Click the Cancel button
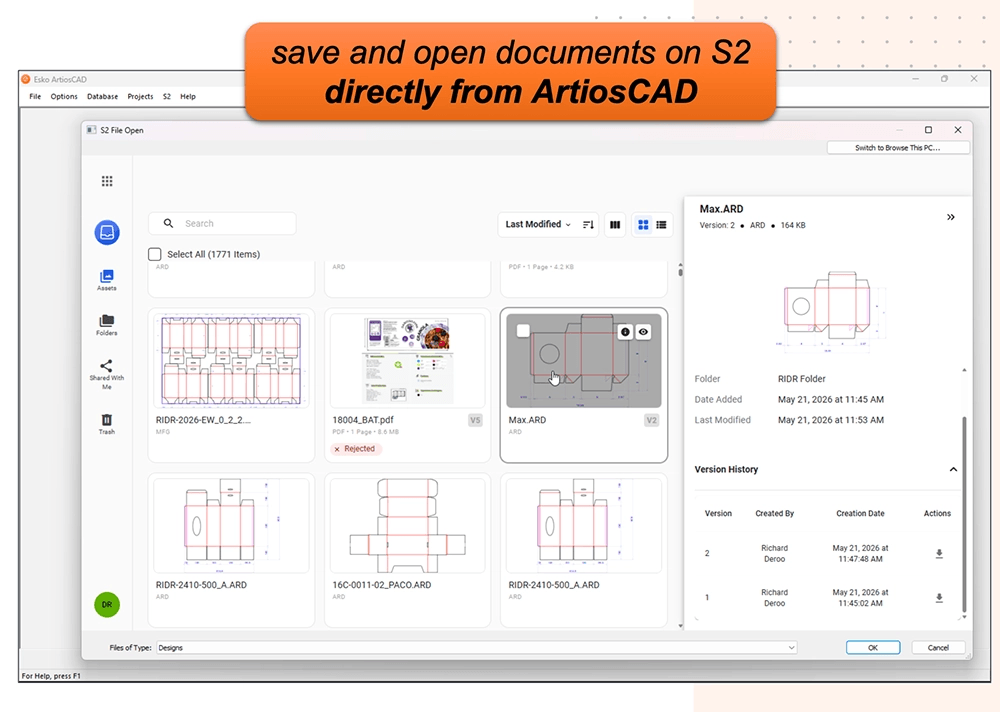Image resolution: width=1000 pixels, height=712 pixels. (938, 648)
